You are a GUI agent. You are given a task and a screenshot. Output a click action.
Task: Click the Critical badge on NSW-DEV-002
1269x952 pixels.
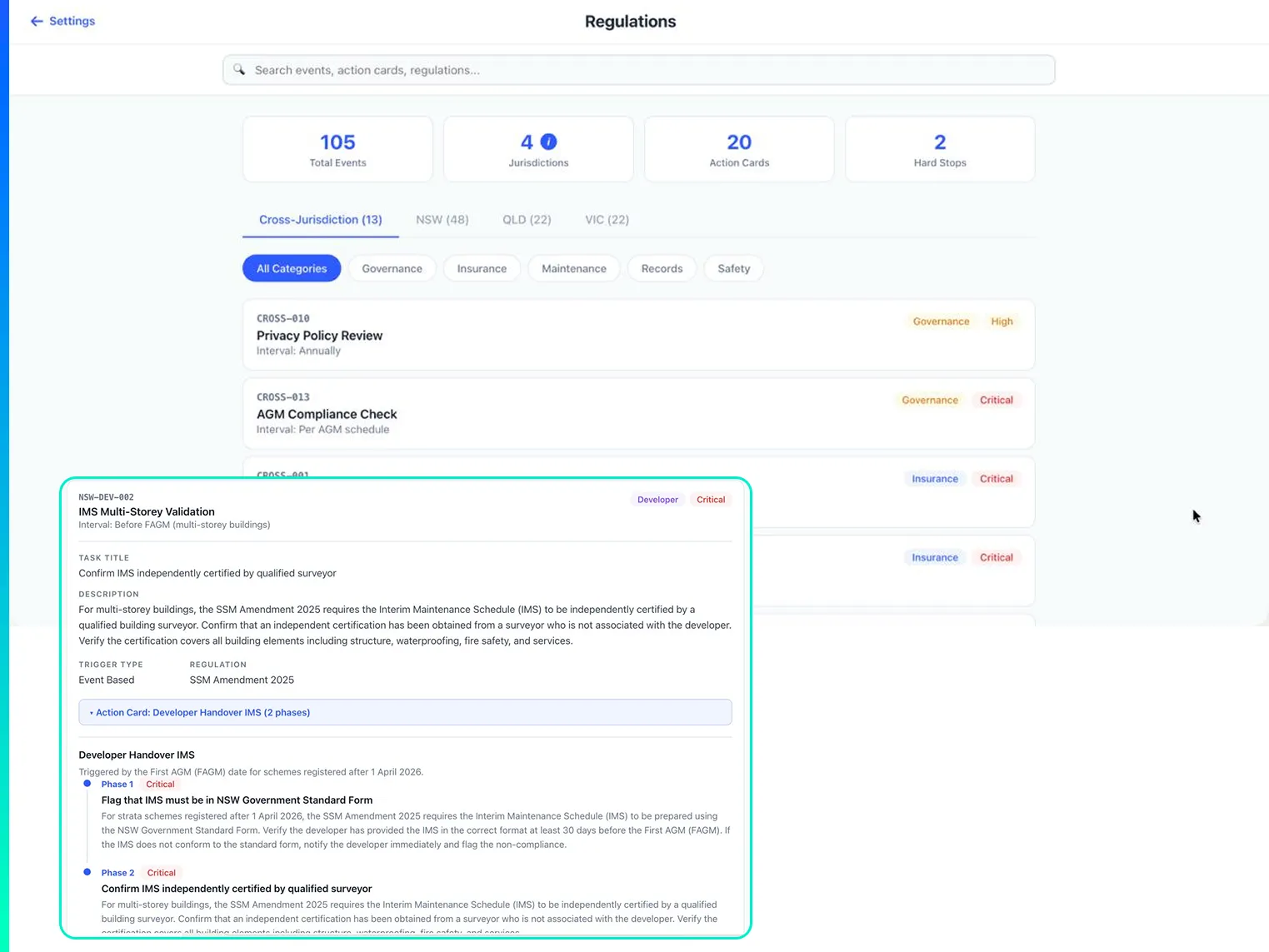point(711,500)
